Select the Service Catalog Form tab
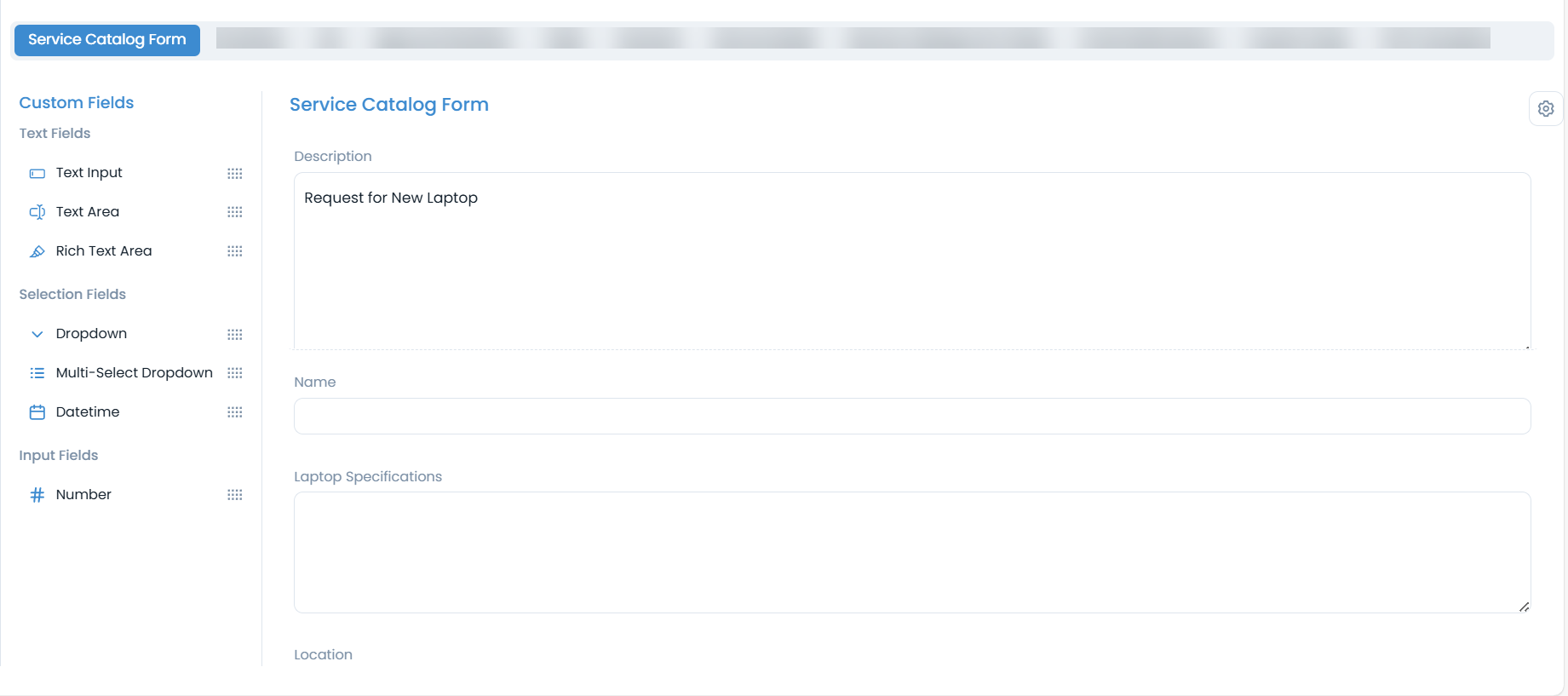The width and height of the screenshot is (1568, 696). pos(107,40)
